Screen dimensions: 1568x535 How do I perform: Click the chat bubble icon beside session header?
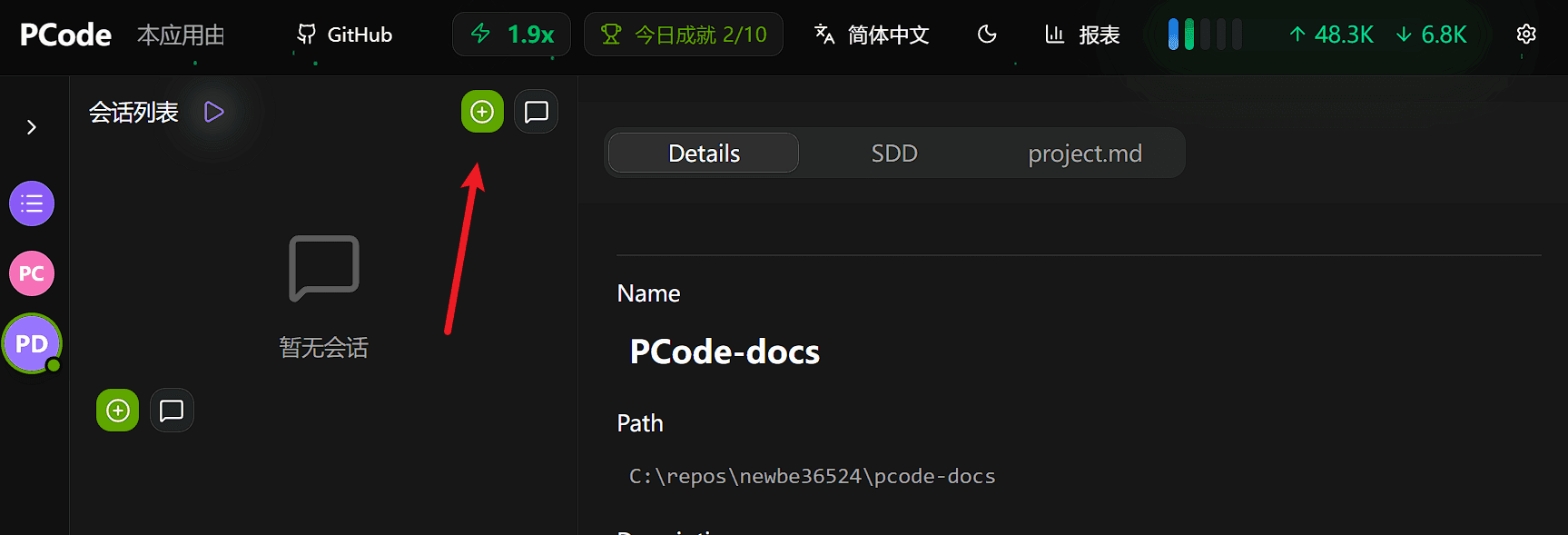[536, 112]
